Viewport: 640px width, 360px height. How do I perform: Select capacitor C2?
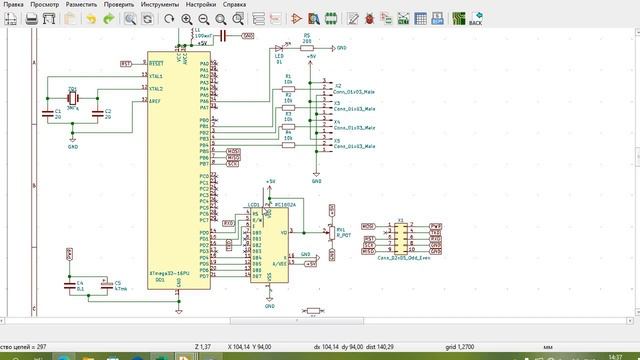point(98,114)
